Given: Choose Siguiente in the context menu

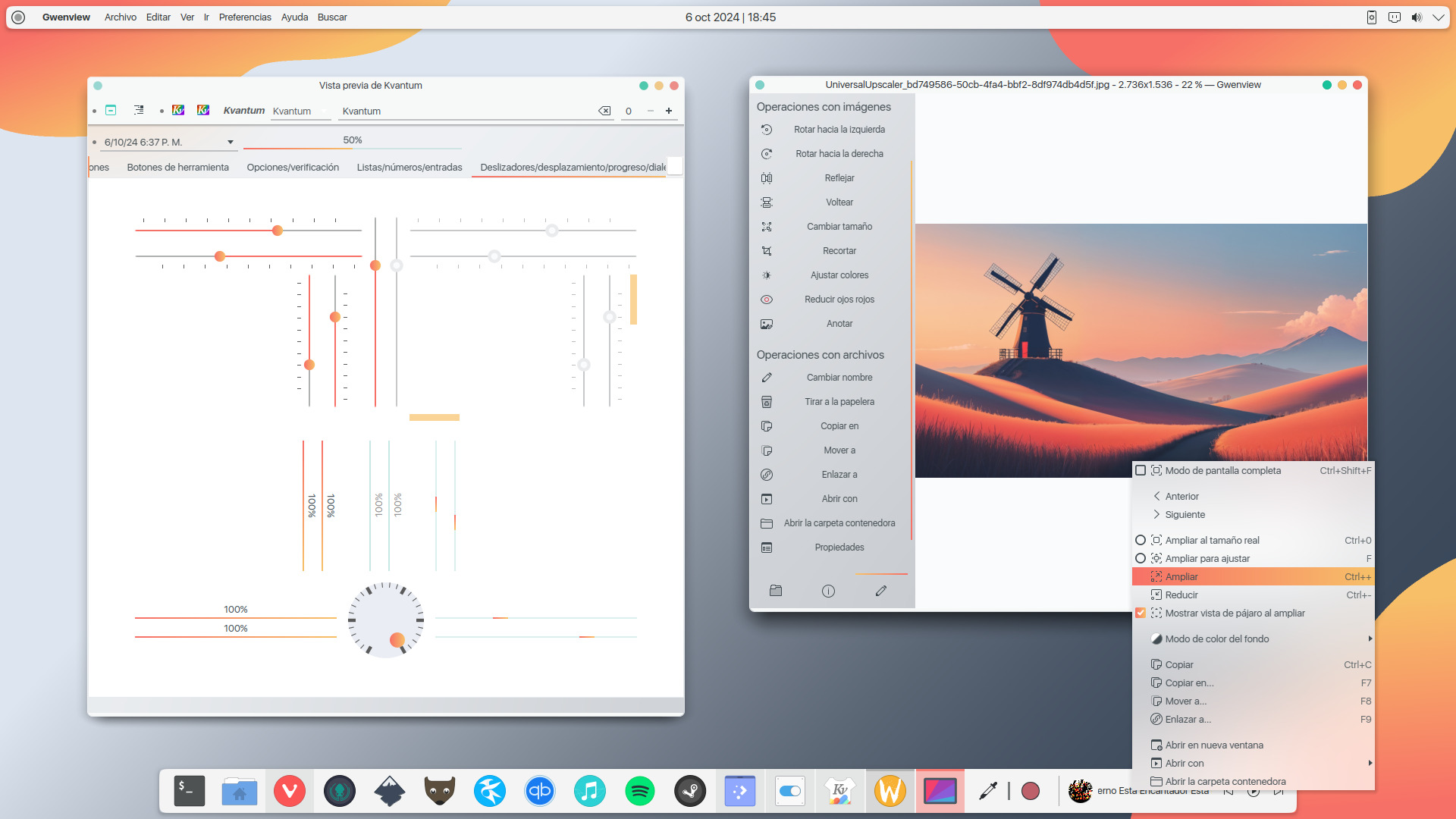Looking at the screenshot, I should (1253, 515).
